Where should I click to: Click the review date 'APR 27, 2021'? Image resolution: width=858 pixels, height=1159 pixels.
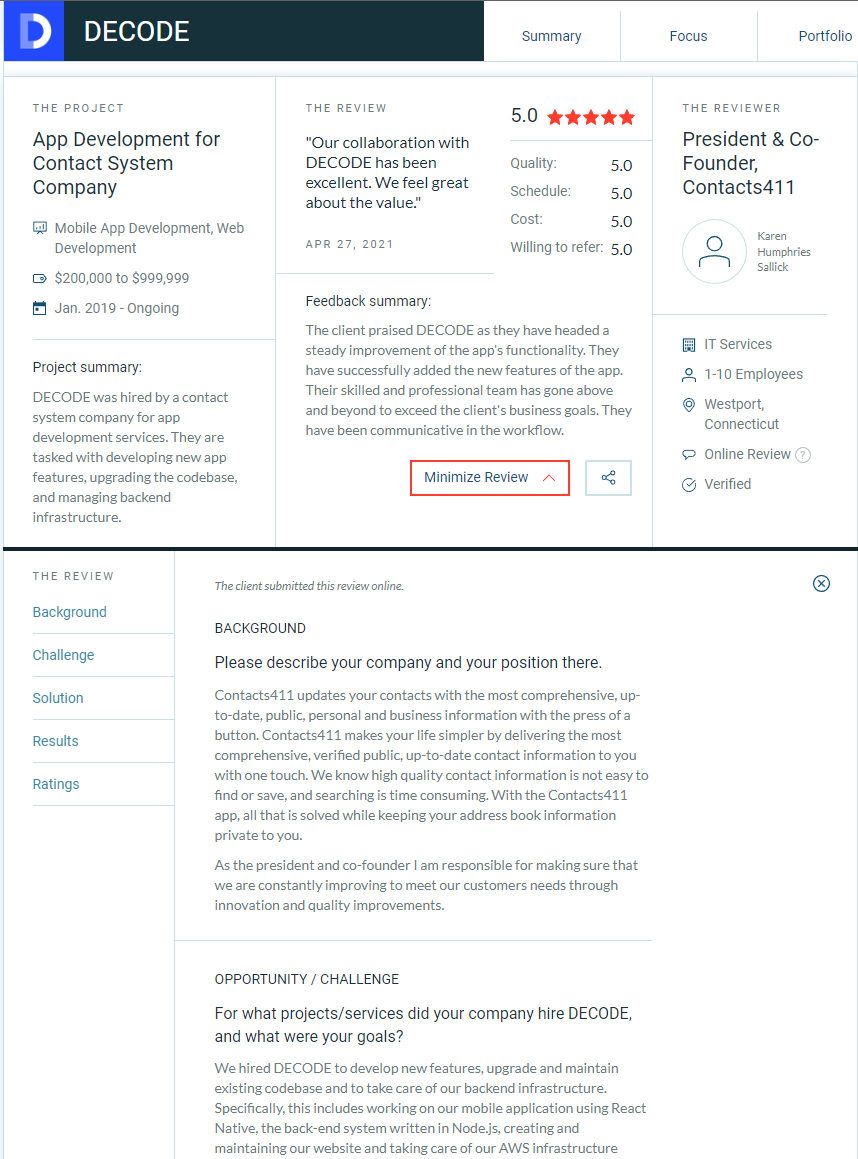point(350,245)
